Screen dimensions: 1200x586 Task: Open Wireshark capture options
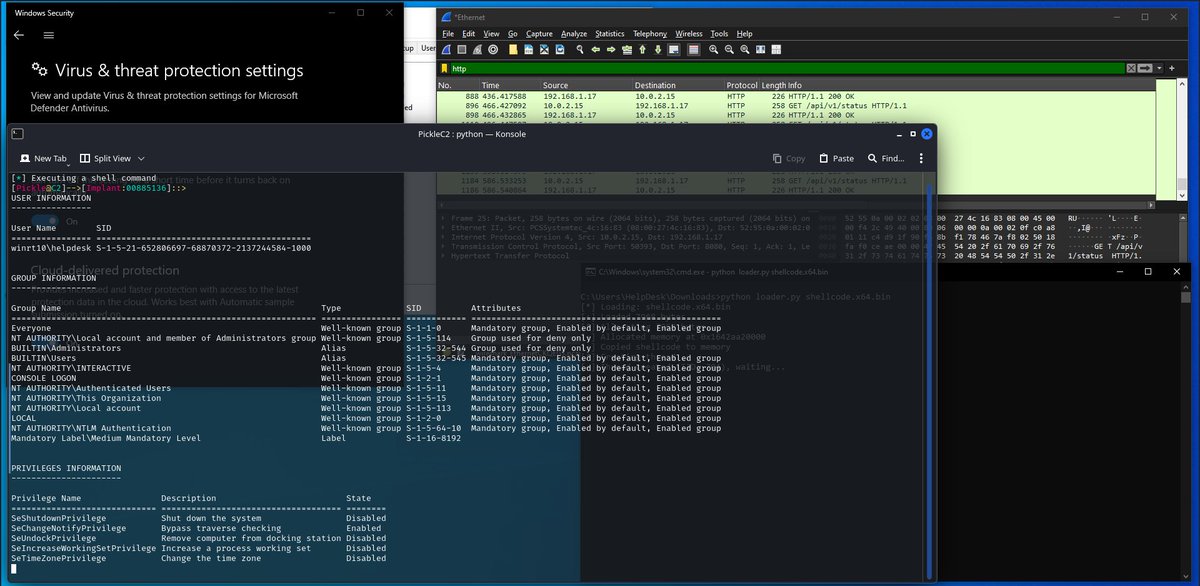click(x=493, y=49)
